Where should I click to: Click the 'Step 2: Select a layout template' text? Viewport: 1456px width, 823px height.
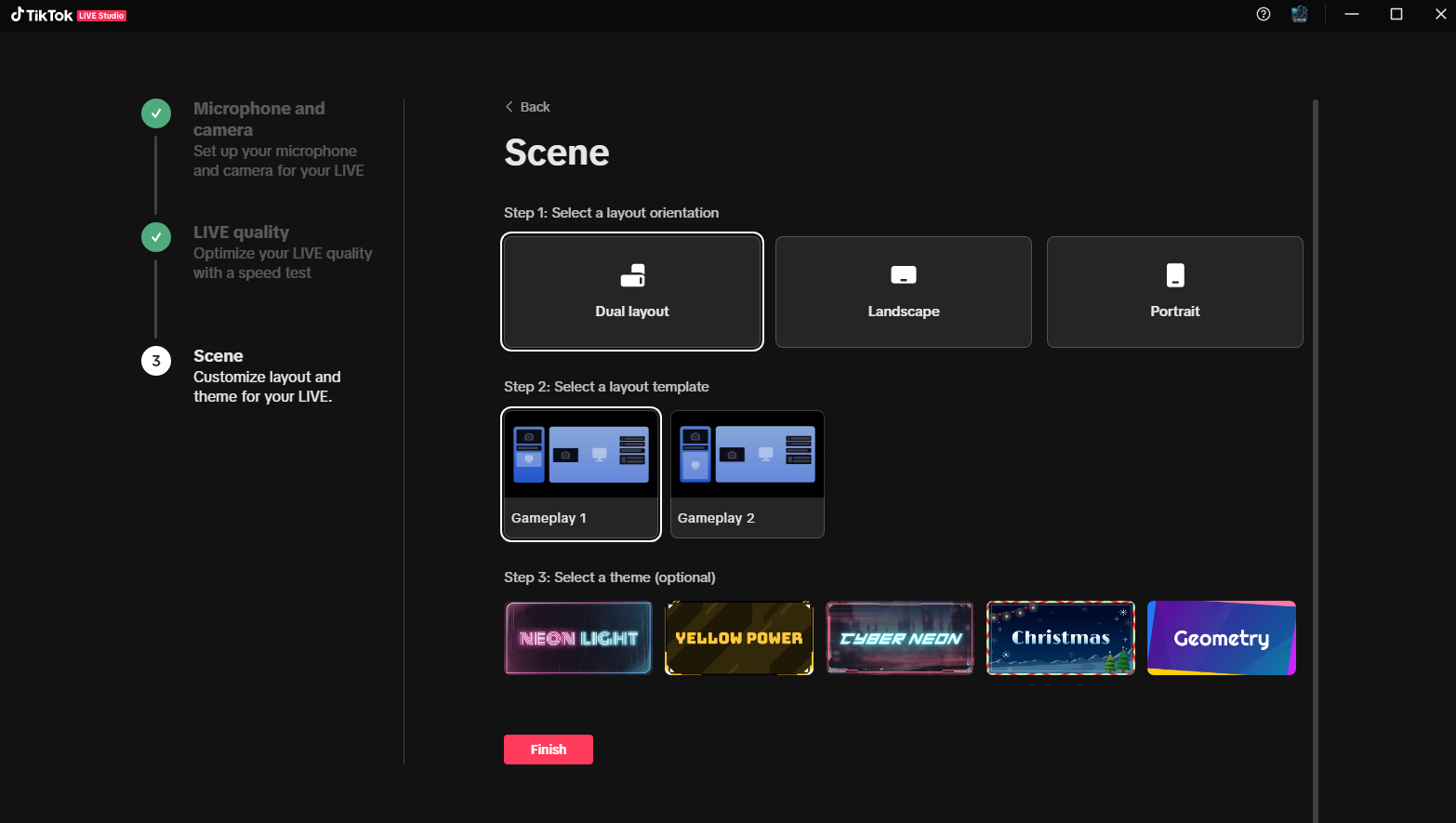[606, 387]
